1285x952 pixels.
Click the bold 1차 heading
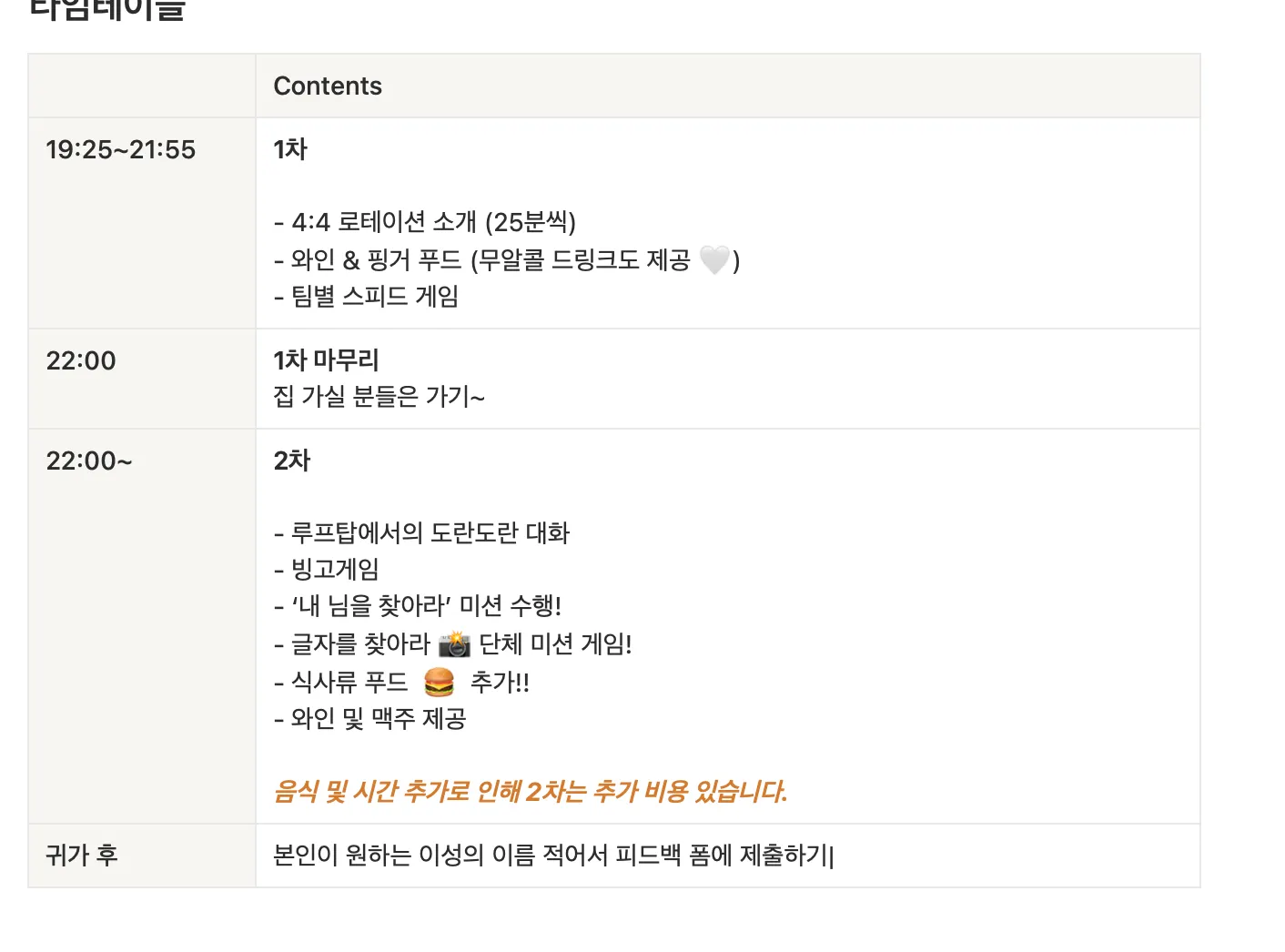pyautogui.click(x=290, y=149)
